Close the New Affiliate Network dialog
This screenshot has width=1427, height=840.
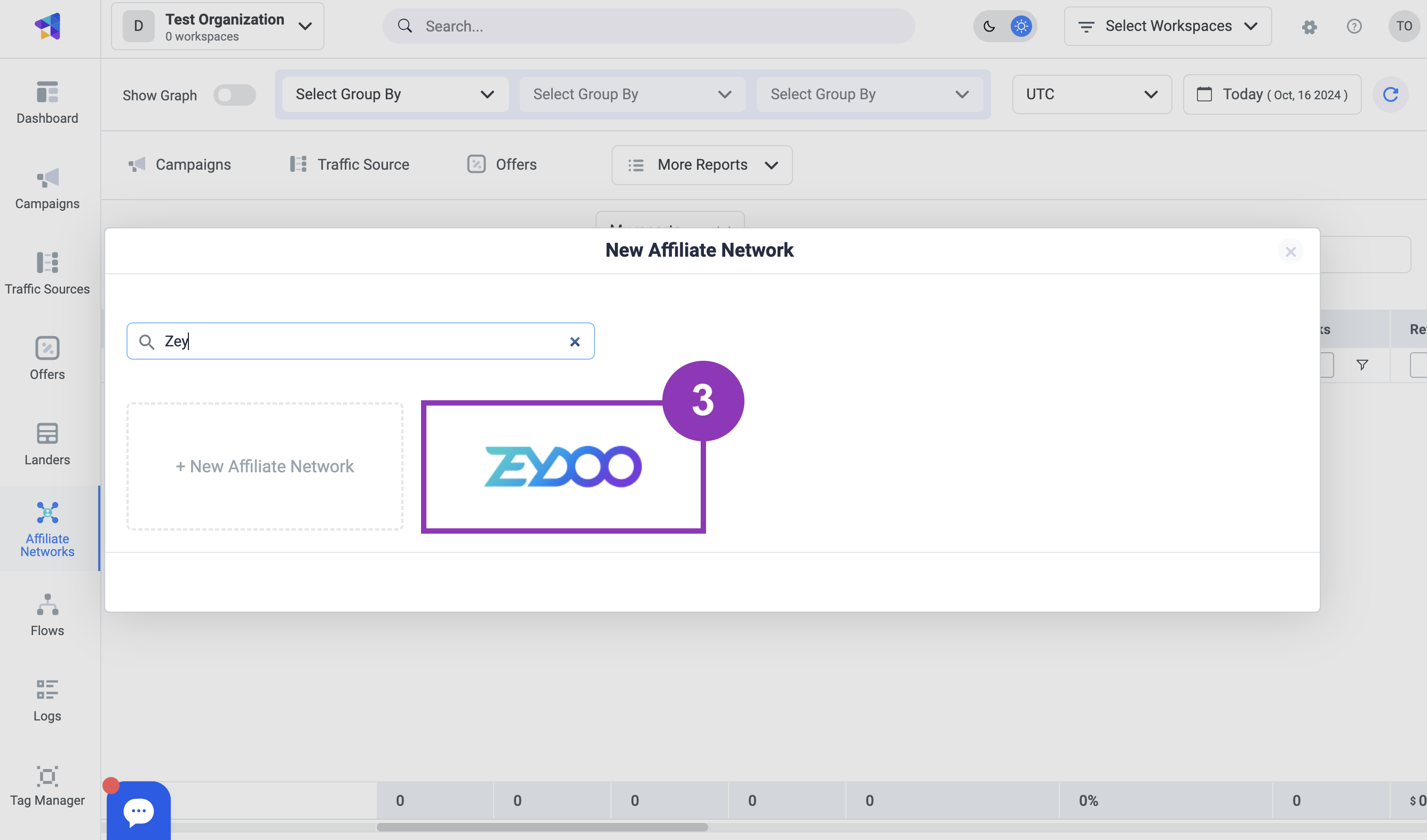pyautogui.click(x=1290, y=251)
